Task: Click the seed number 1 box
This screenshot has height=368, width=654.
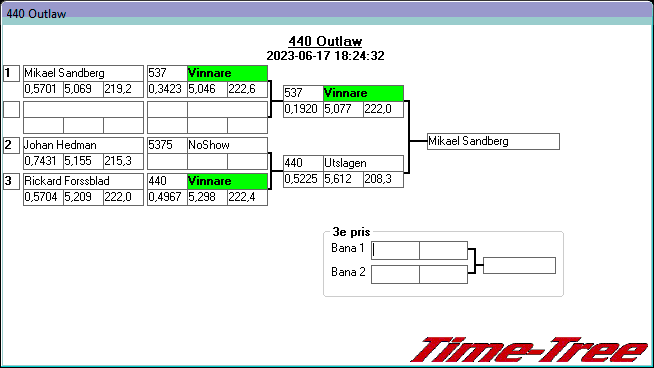Action: [12, 73]
